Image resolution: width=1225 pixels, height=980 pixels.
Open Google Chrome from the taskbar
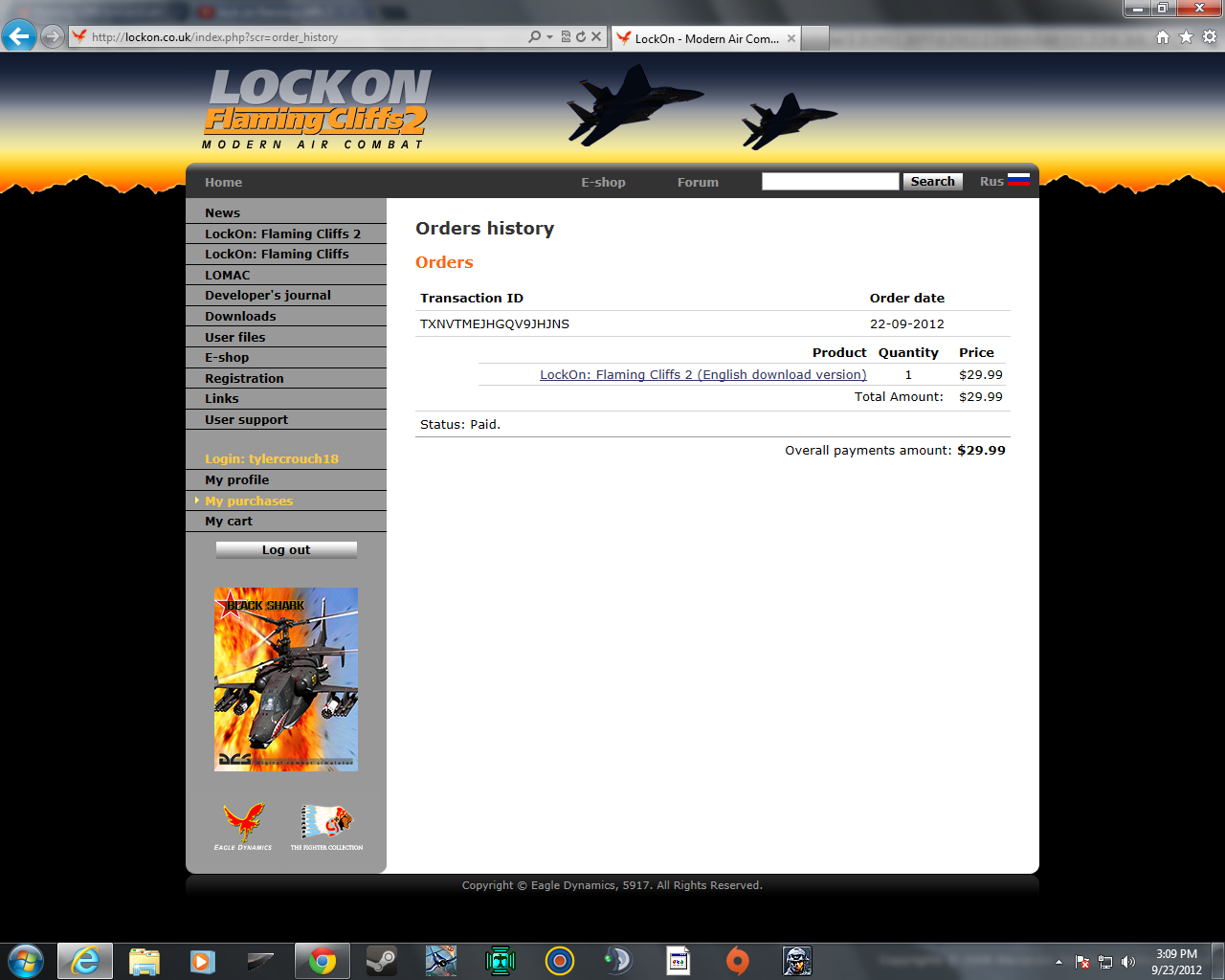323,960
